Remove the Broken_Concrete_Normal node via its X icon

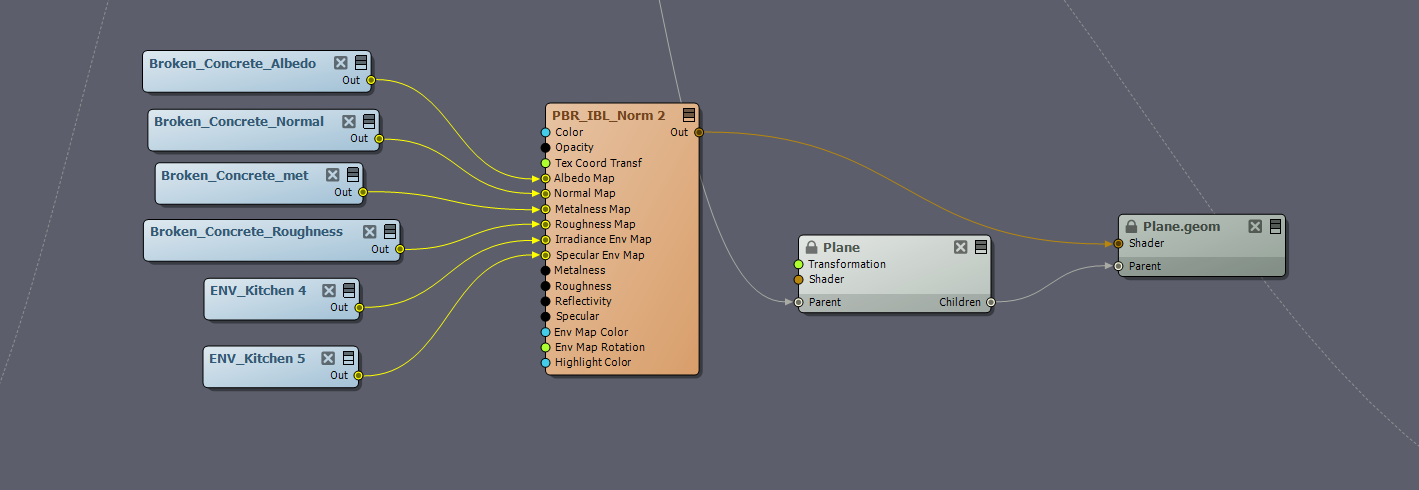pyautogui.click(x=349, y=121)
